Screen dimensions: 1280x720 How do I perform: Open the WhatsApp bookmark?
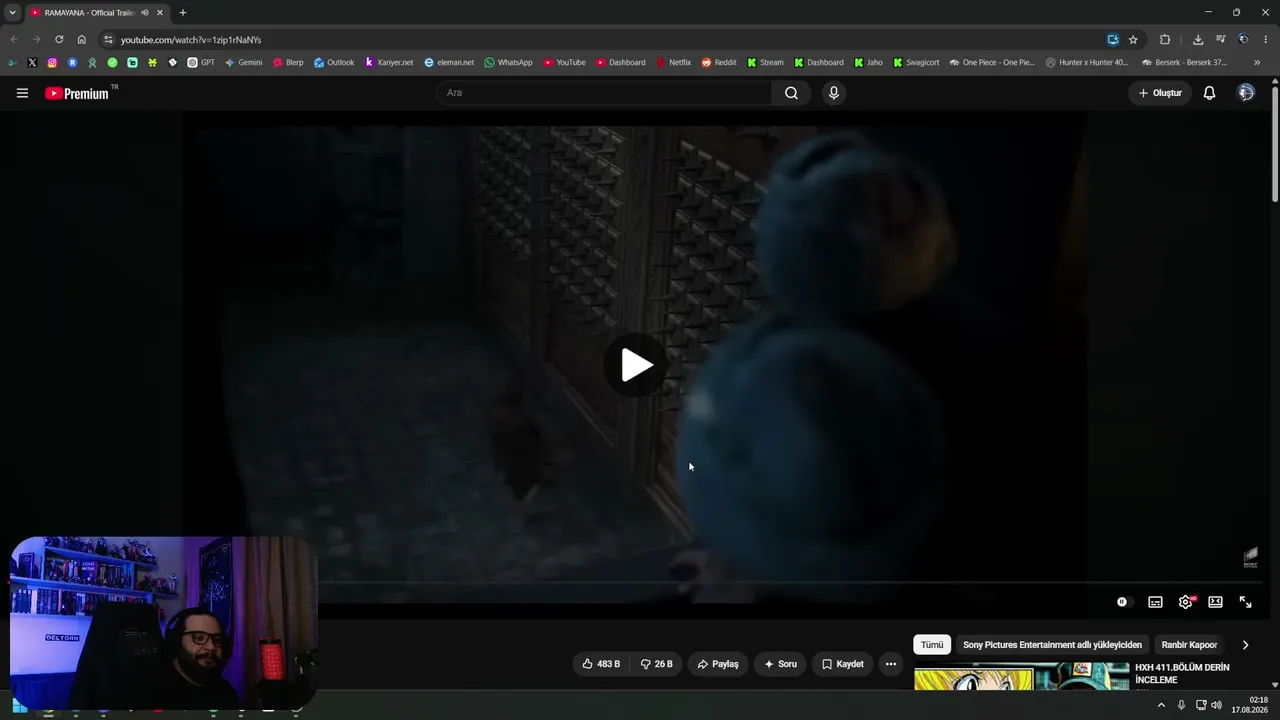click(x=508, y=62)
